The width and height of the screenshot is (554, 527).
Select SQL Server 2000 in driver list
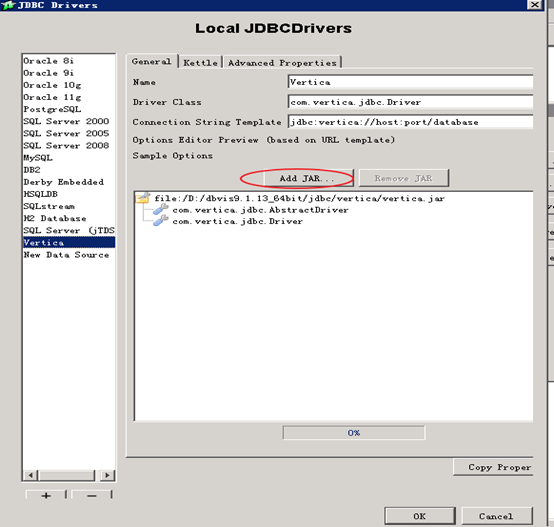(x=69, y=121)
